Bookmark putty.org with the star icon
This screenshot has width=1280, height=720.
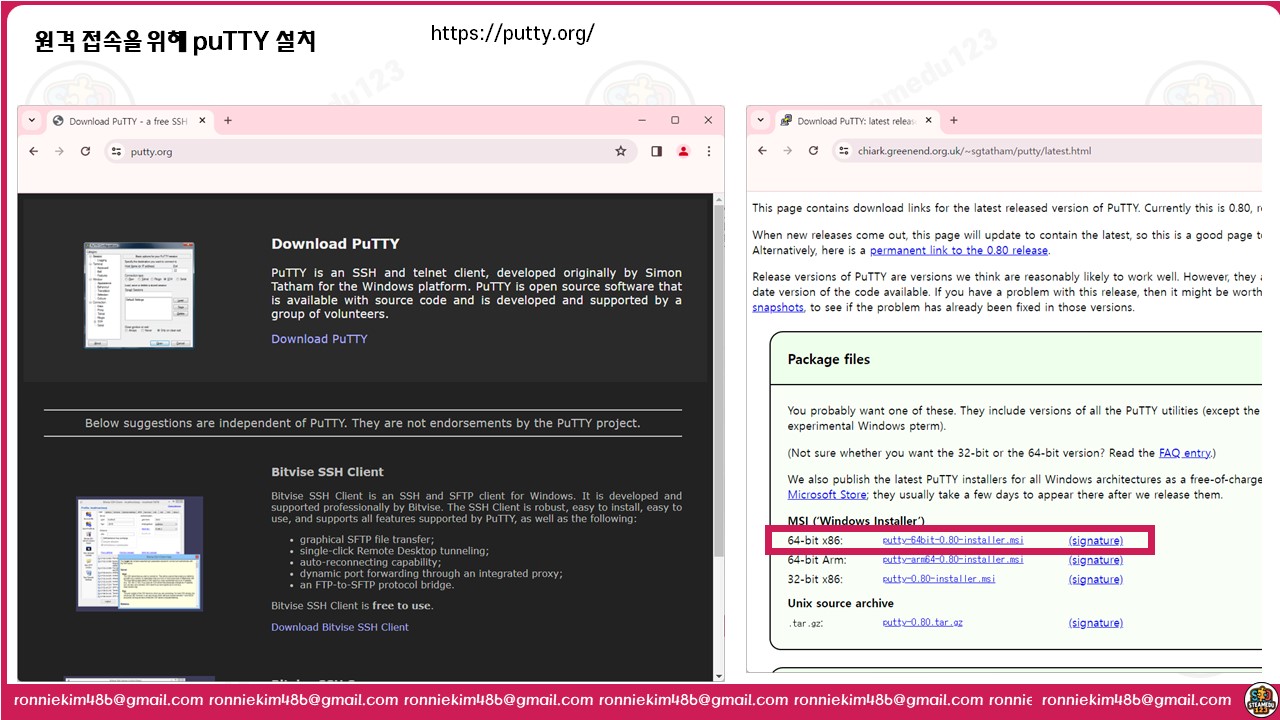(x=621, y=151)
